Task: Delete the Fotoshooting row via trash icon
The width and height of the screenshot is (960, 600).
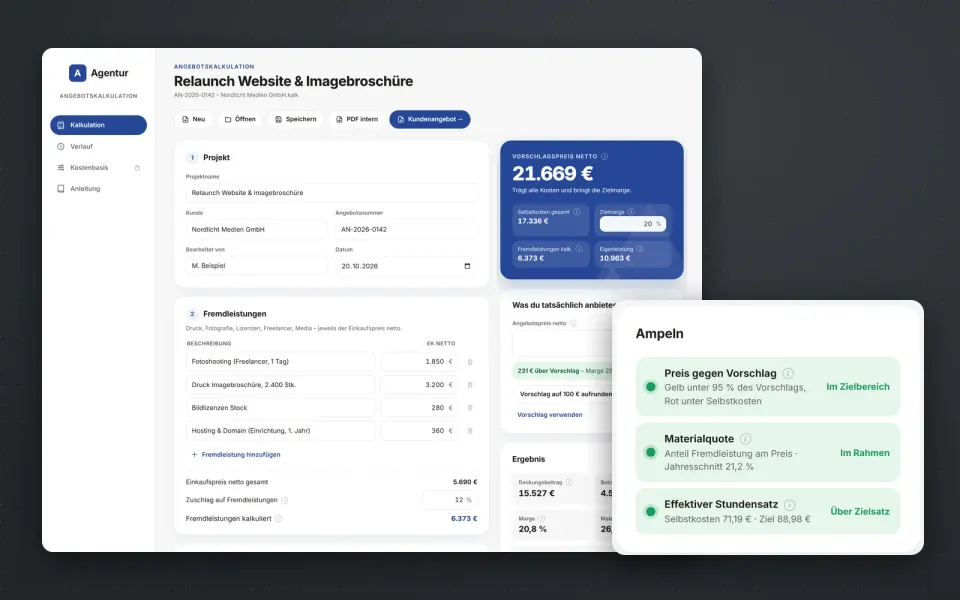Action: [x=470, y=362]
